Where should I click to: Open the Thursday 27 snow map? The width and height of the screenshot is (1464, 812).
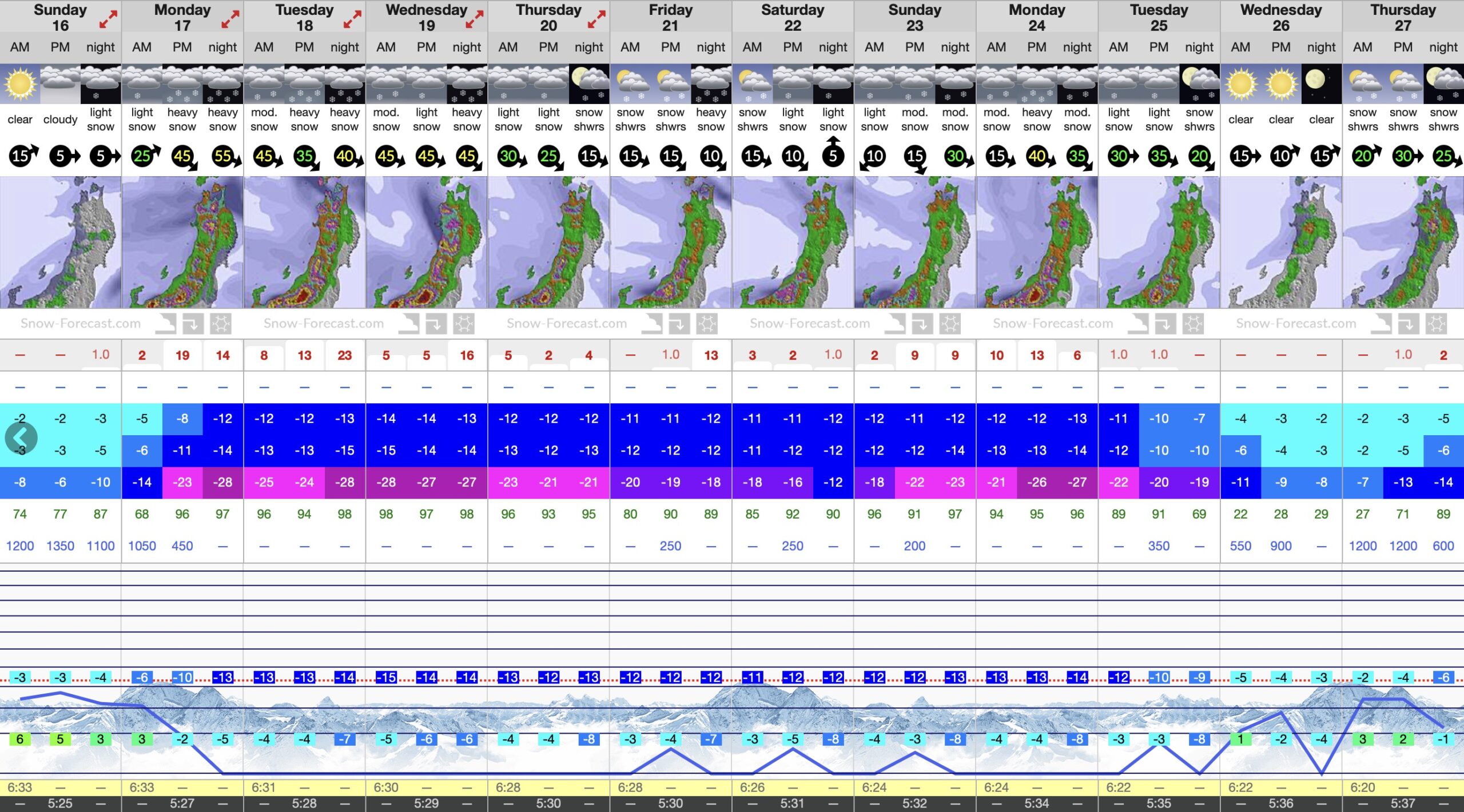pyautogui.click(x=1403, y=242)
